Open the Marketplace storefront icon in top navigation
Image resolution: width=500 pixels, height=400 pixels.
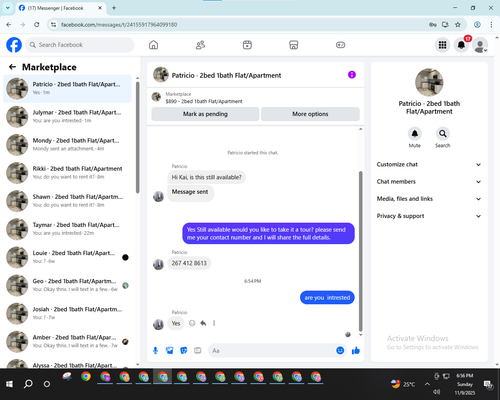tap(294, 45)
